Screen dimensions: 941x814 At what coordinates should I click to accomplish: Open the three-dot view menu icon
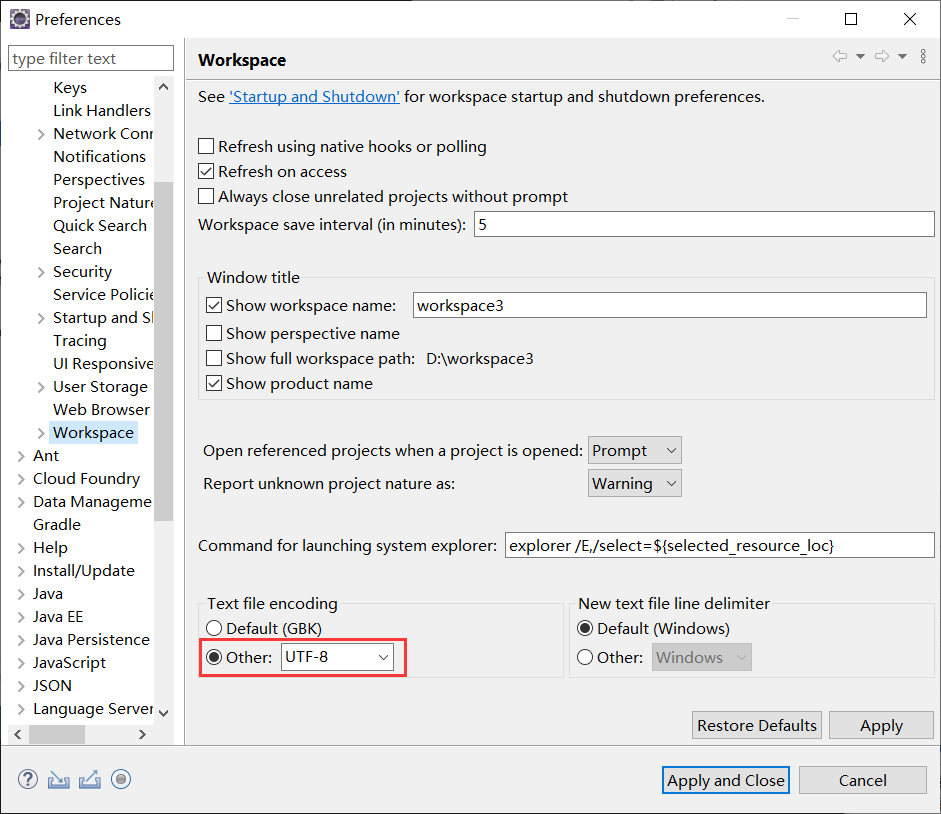pyautogui.click(x=923, y=56)
